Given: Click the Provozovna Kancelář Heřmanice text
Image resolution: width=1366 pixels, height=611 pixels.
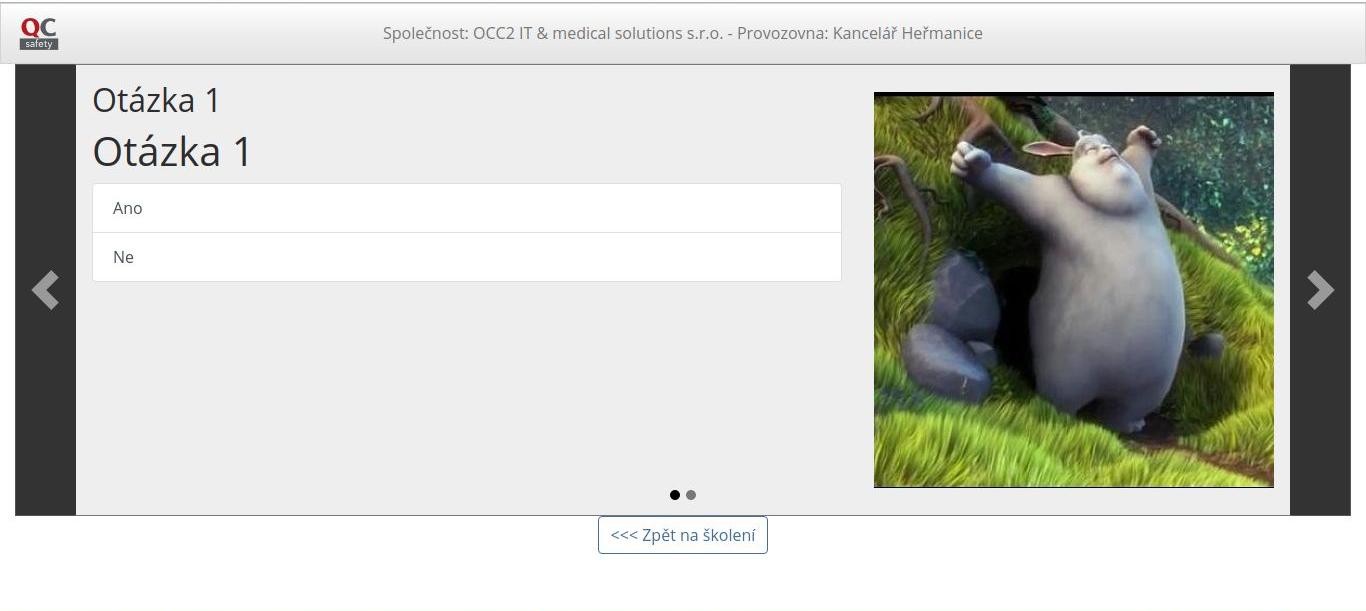Looking at the screenshot, I should tap(860, 33).
